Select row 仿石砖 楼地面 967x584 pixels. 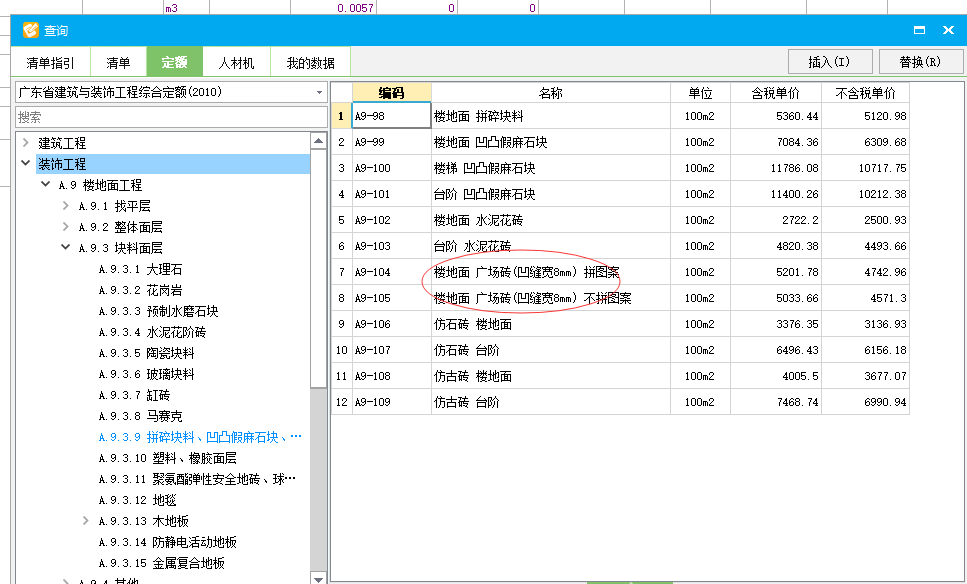click(620, 323)
